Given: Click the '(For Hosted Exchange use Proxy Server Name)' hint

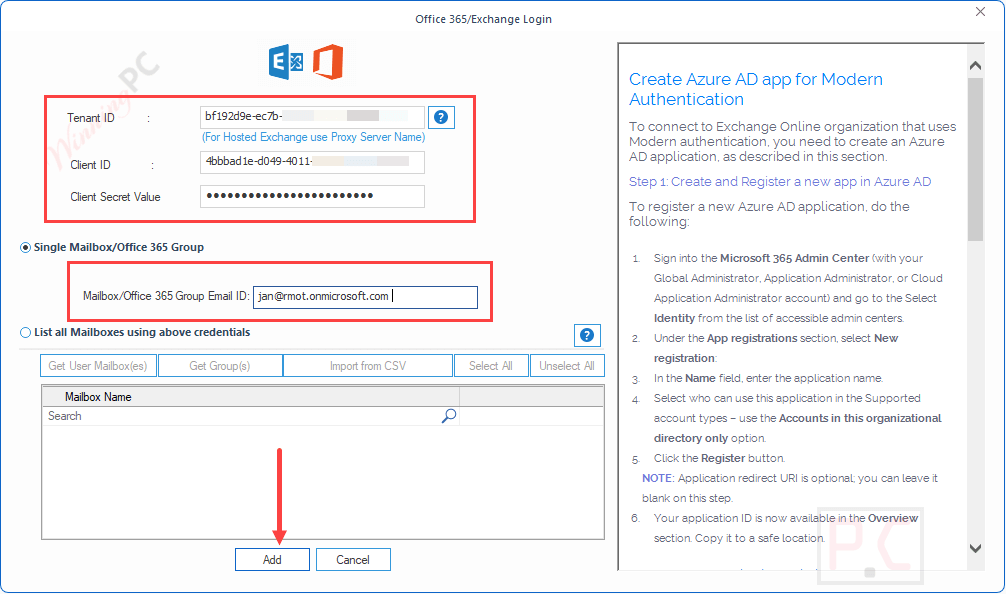Looking at the screenshot, I should click(x=313, y=137).
